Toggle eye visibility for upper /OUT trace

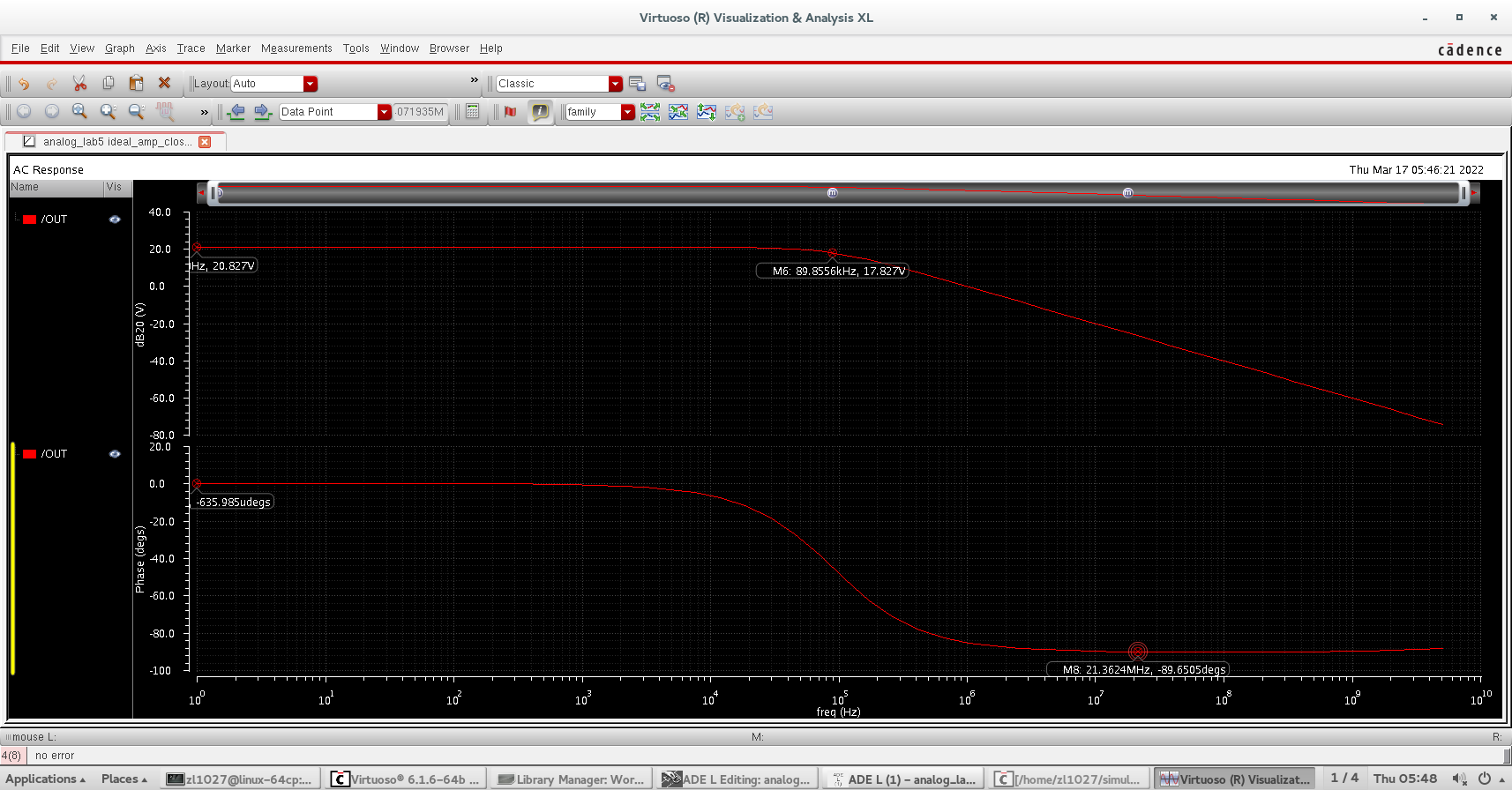tap(115, 220)
